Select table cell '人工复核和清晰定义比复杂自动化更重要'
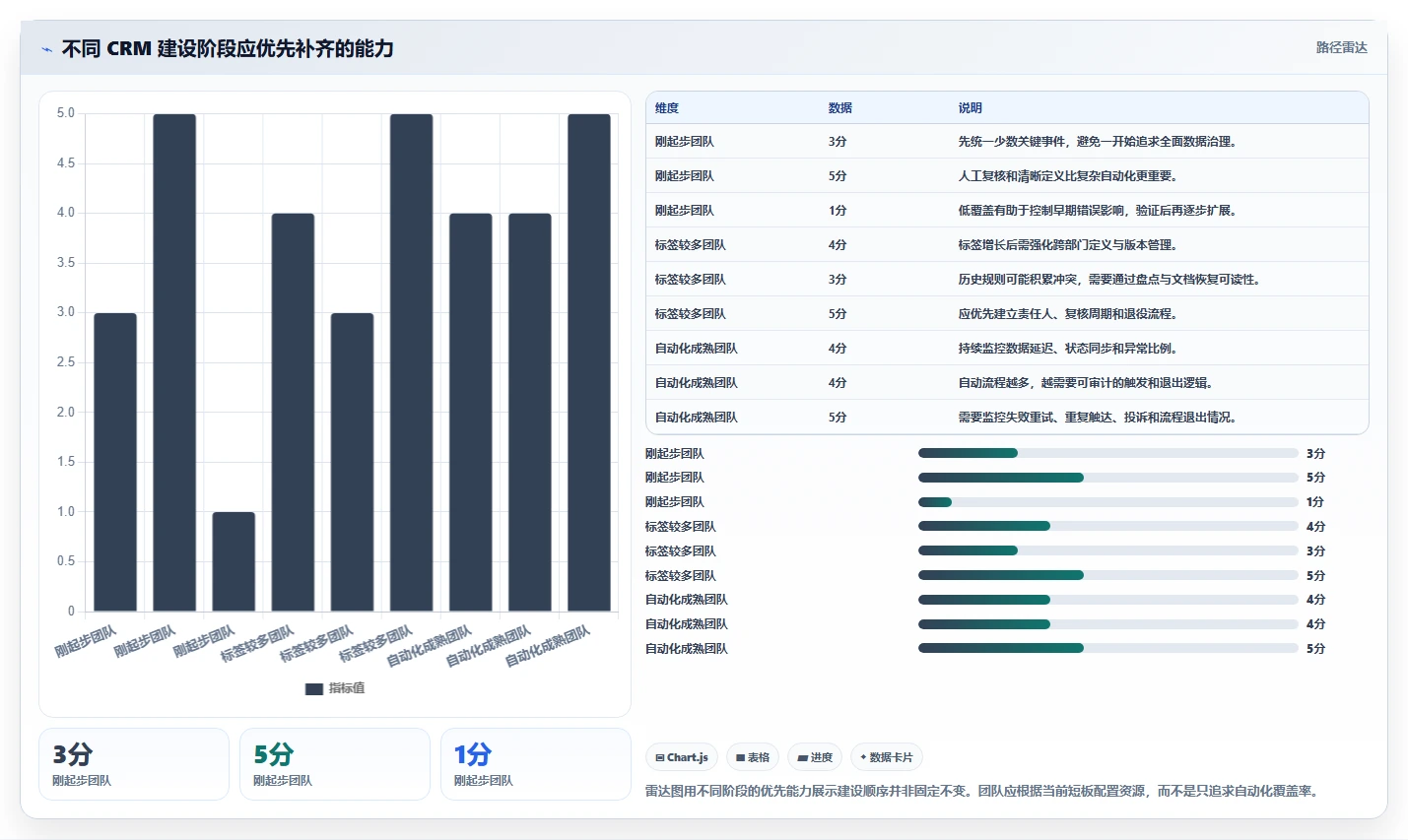Viewport: 1408px width, 840px height. 1067,176
